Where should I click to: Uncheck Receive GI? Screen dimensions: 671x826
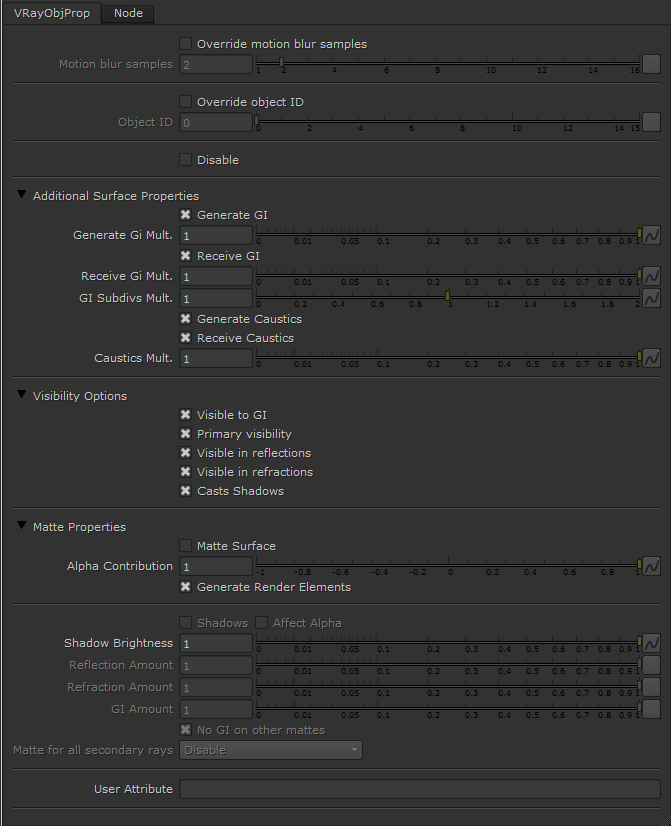coord(185,255)
